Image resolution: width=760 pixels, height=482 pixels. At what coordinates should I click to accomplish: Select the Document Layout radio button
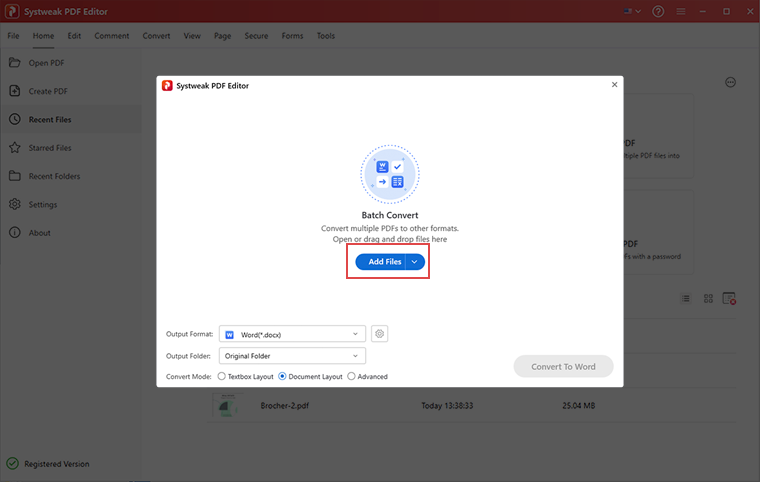pyautogui.click(x=282, y=376)
